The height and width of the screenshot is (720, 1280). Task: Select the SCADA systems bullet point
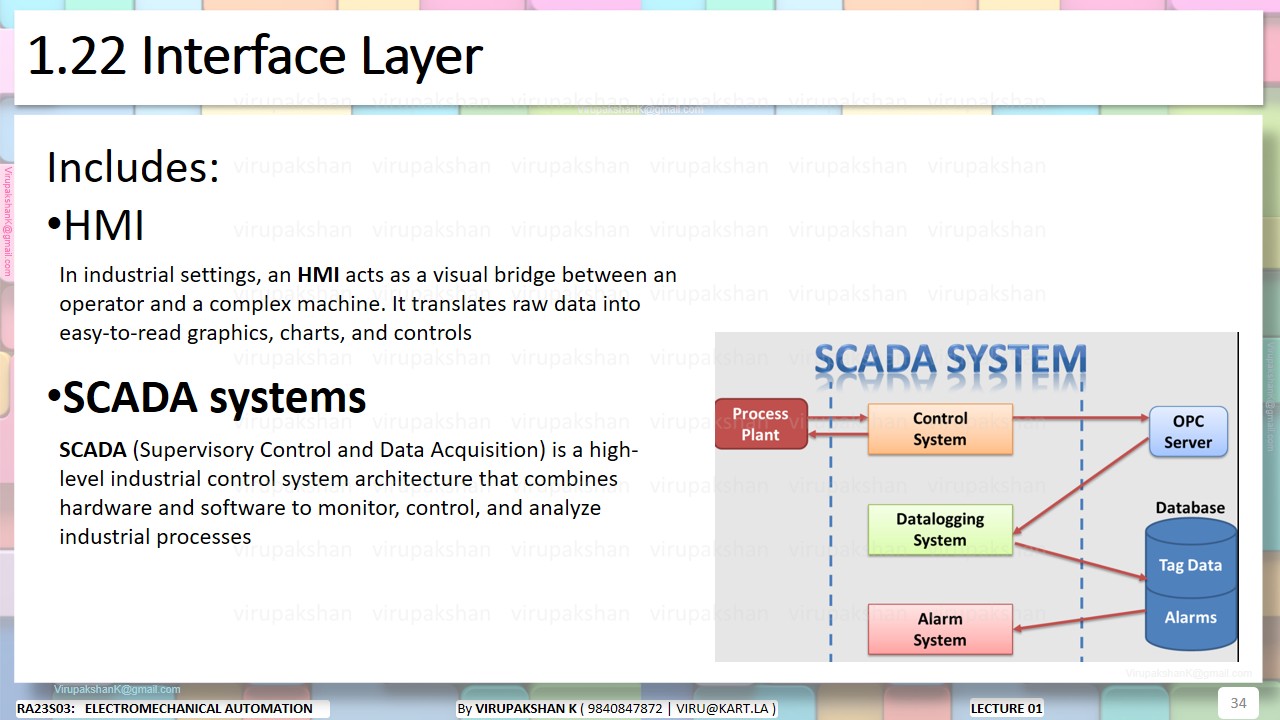coord(213,398)
